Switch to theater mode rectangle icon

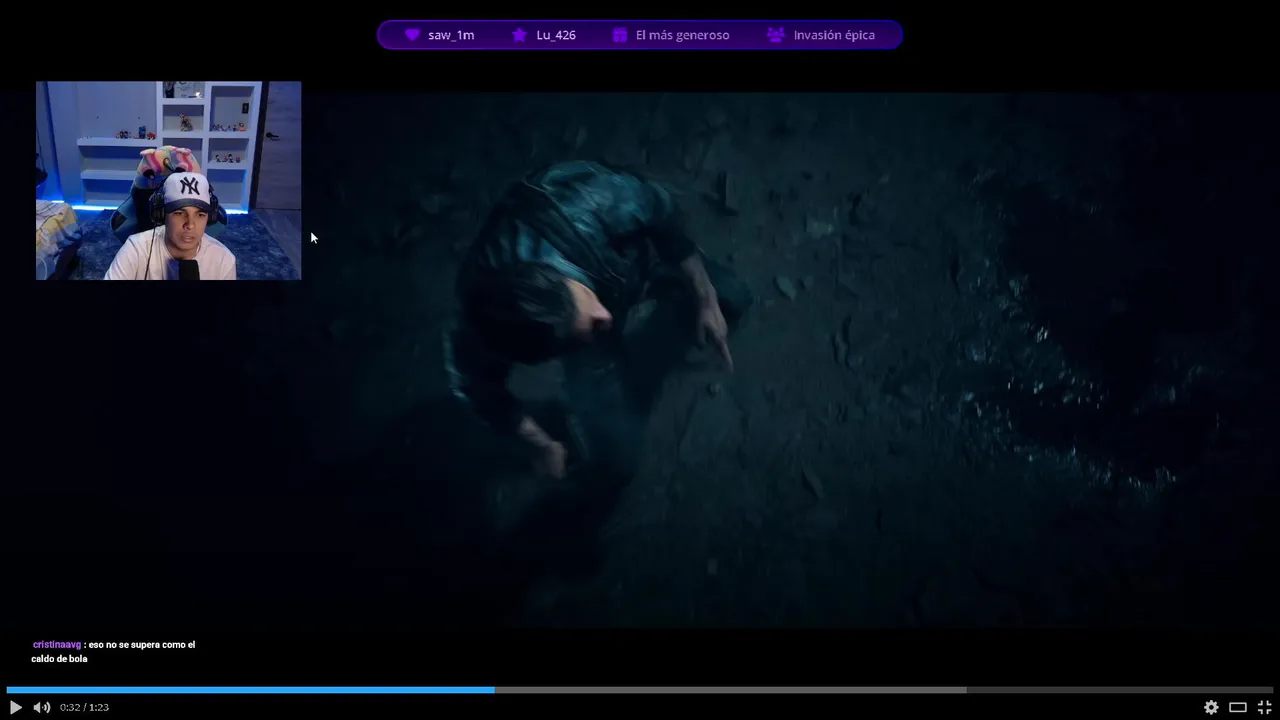pyautogui.click(x=1238, y=707)
